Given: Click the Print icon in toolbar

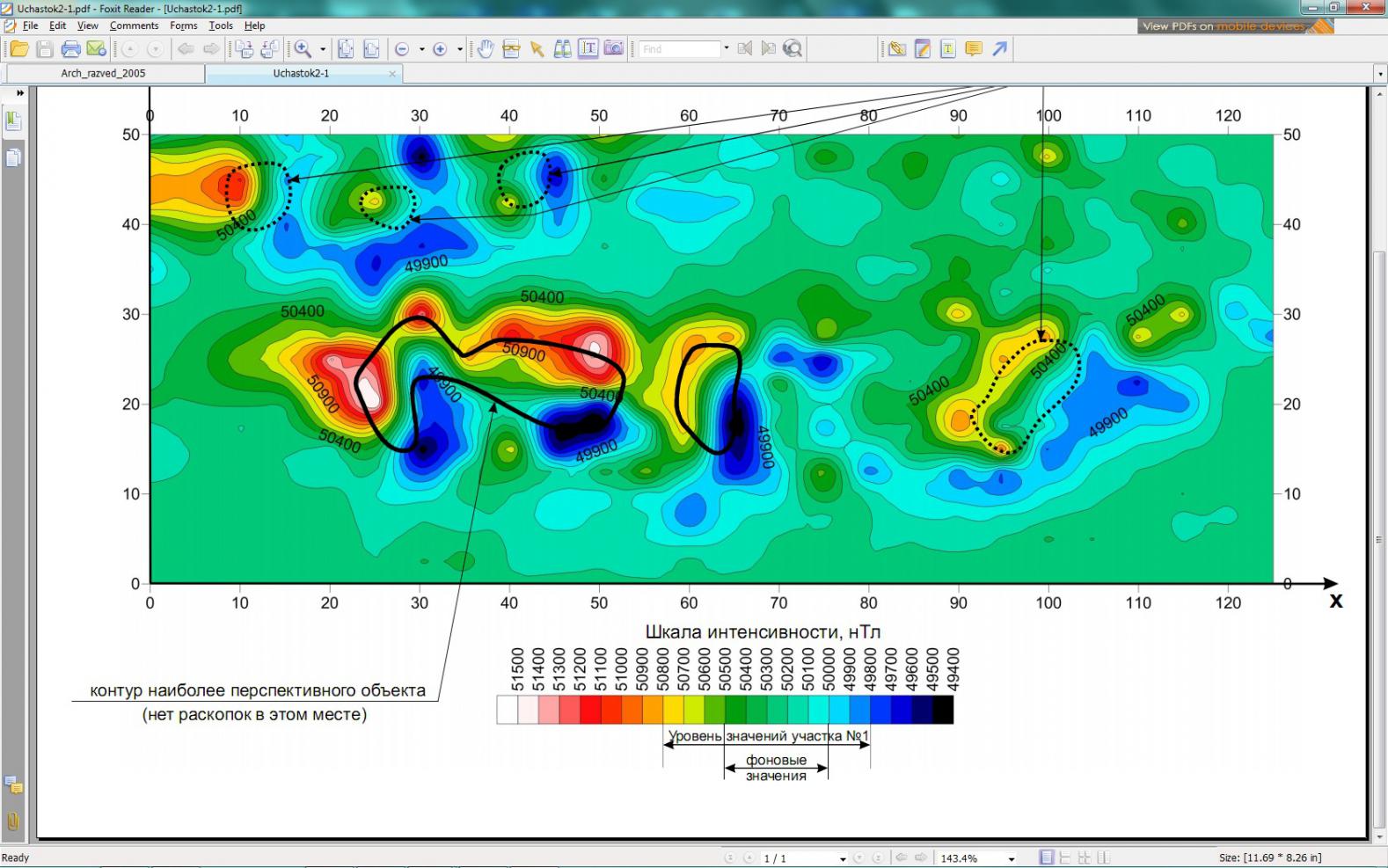Looking at the screenshot, I should pos(70,49).
